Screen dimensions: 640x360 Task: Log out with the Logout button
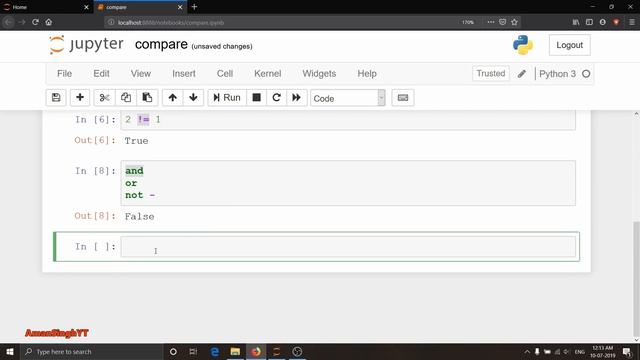pos(569,45)
